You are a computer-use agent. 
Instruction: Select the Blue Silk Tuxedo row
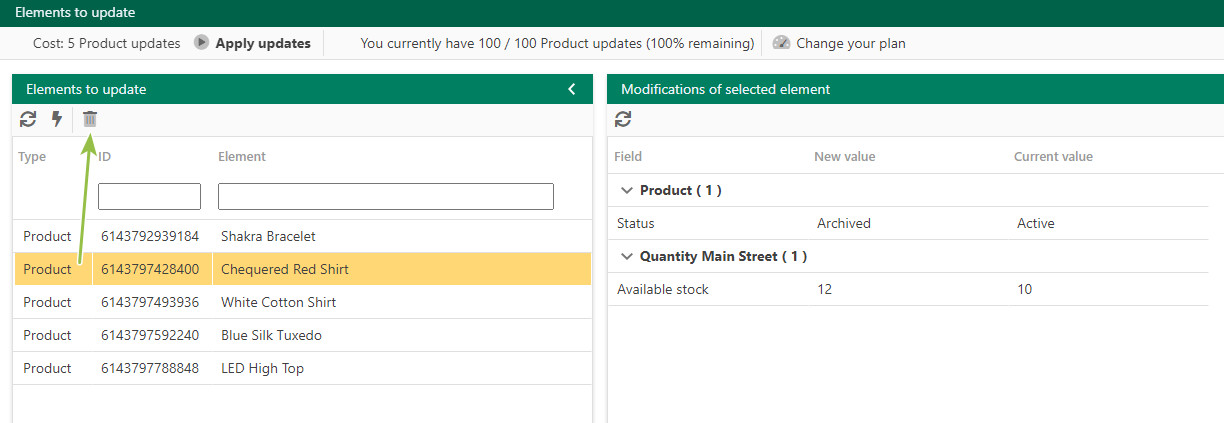[302, 335]
